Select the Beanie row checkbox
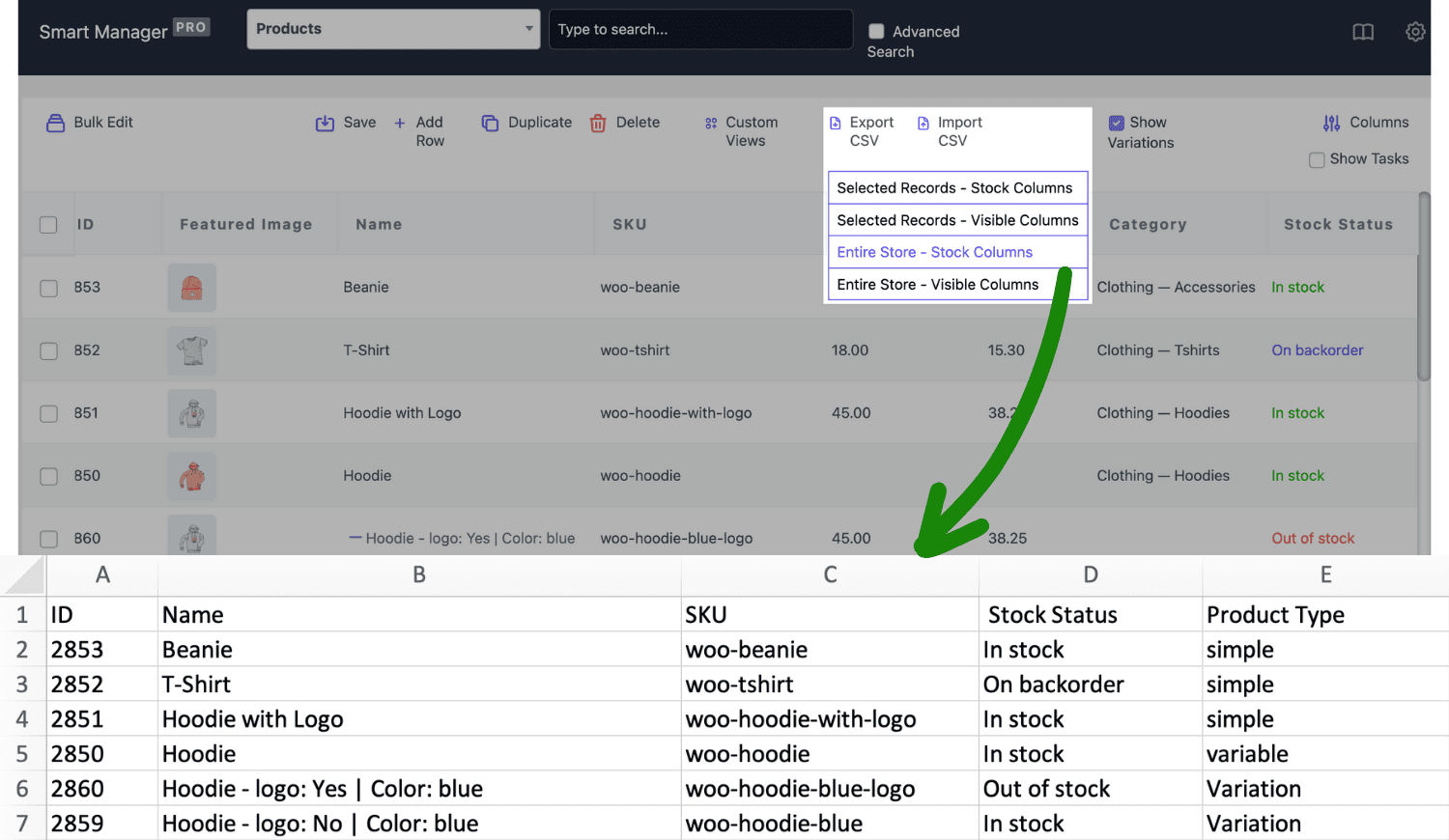This screenshot has width=1449, height=840. pyautogui.click(x=48, y=289)
